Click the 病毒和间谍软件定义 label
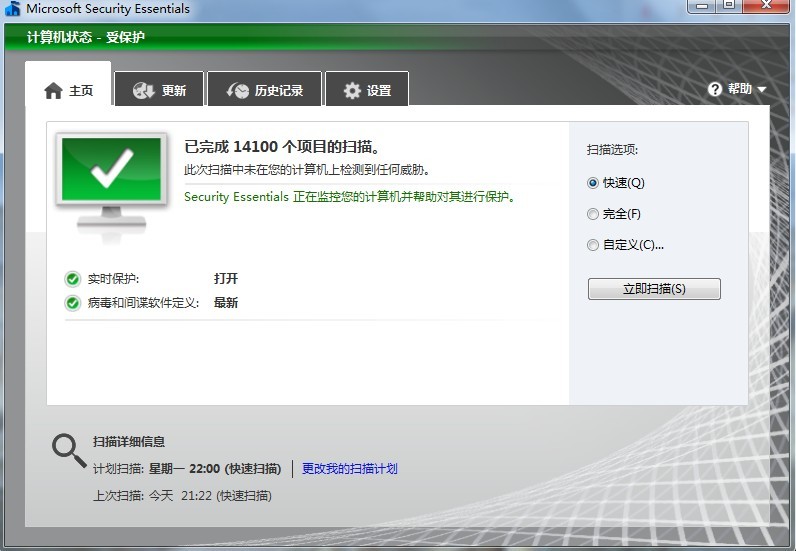Screen dimensions: 796x551 (x=143, y=303)
